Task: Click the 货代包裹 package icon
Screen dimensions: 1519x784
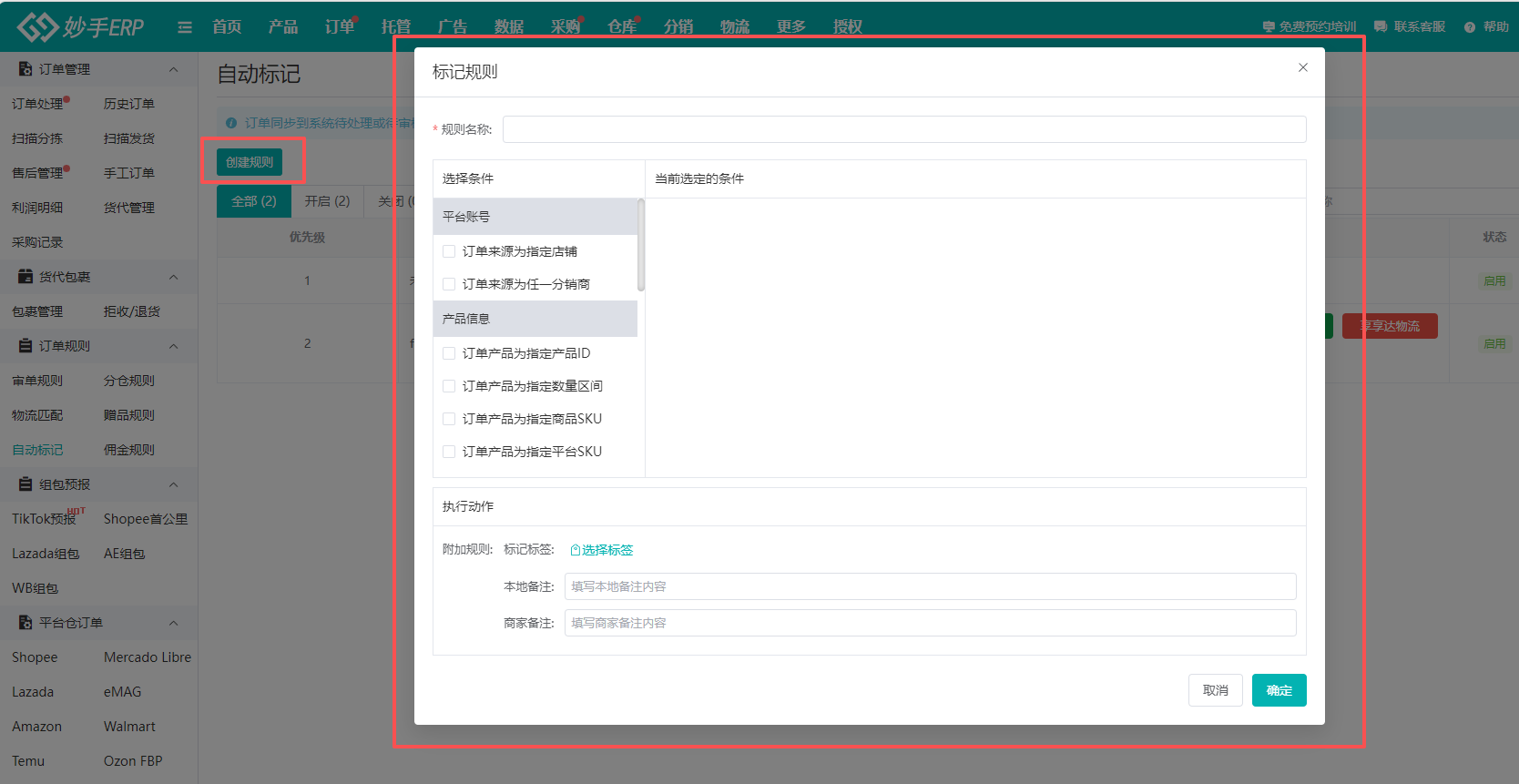Action: [25, 277]
